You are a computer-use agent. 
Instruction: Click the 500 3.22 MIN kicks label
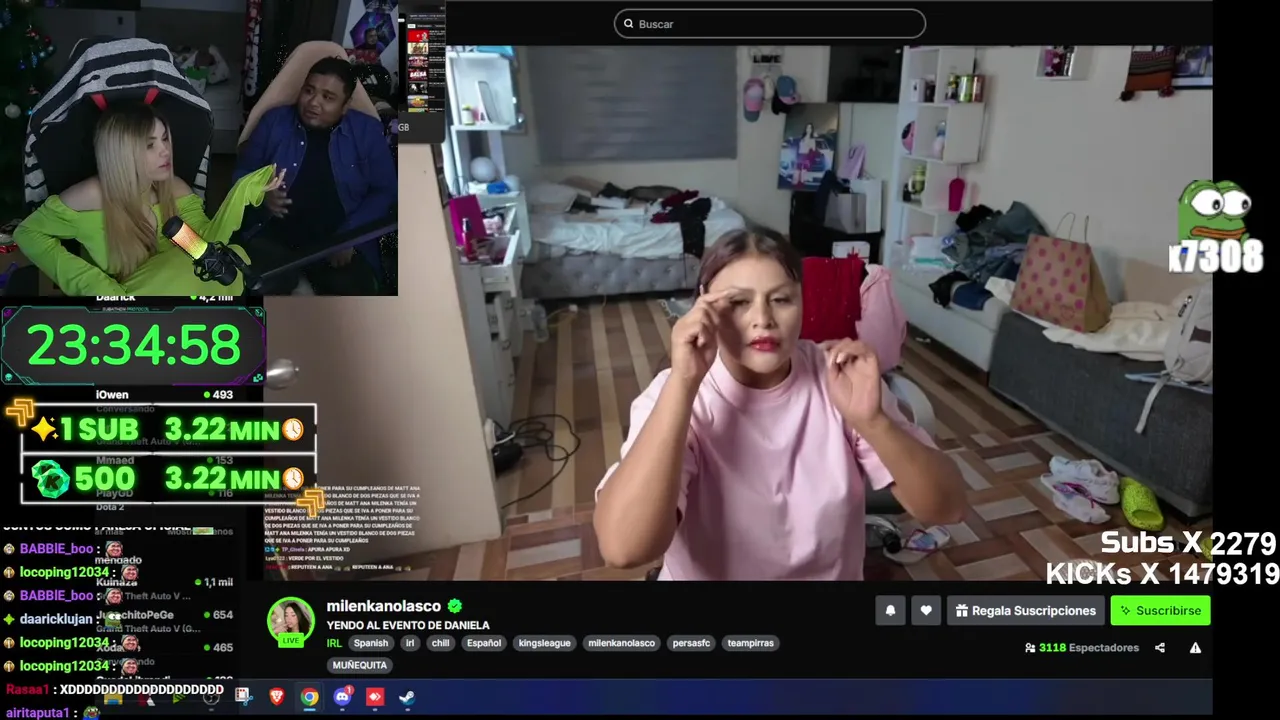(x=168, y=478)
